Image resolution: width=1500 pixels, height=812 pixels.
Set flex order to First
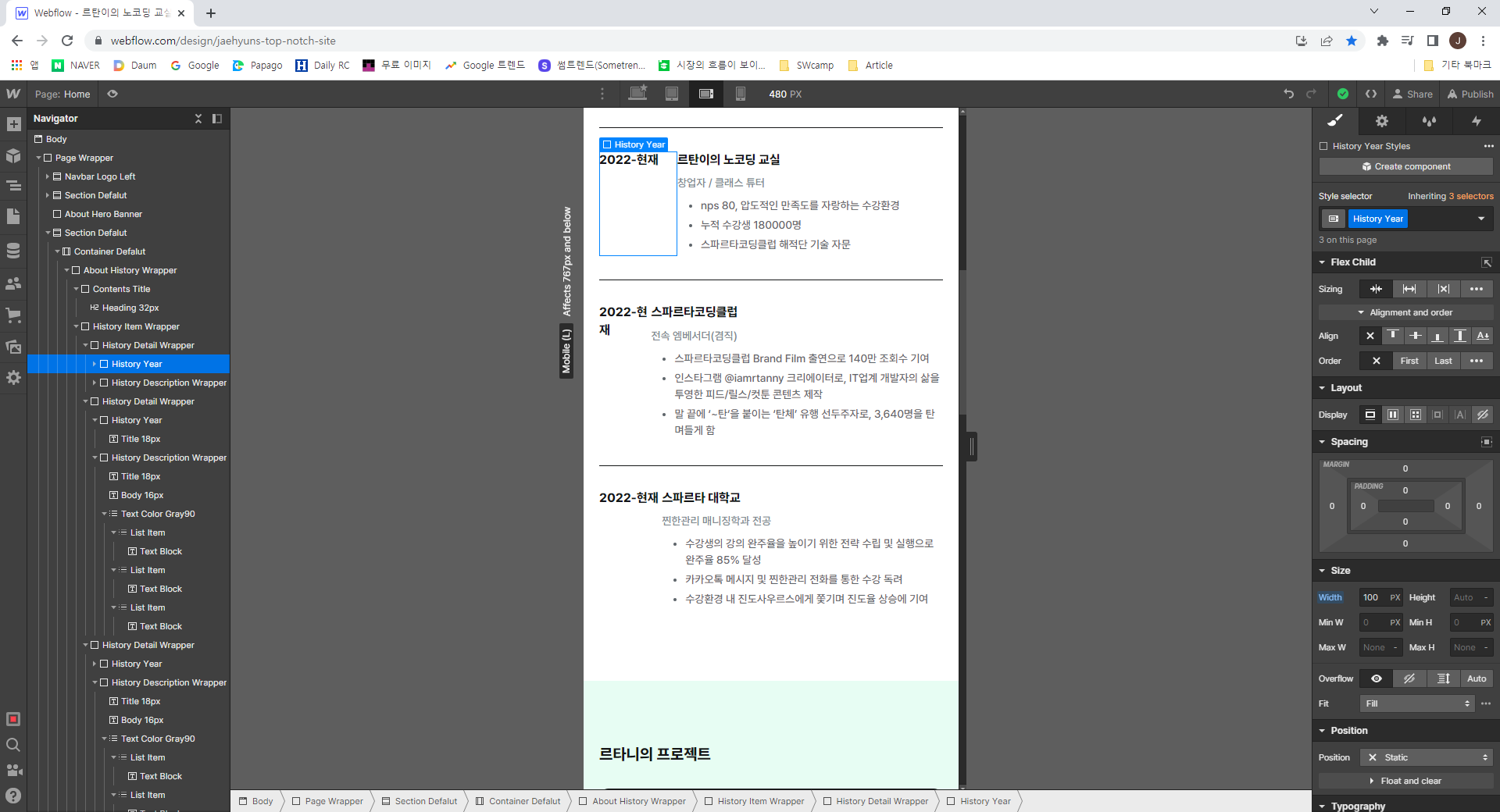point(1409,361)
